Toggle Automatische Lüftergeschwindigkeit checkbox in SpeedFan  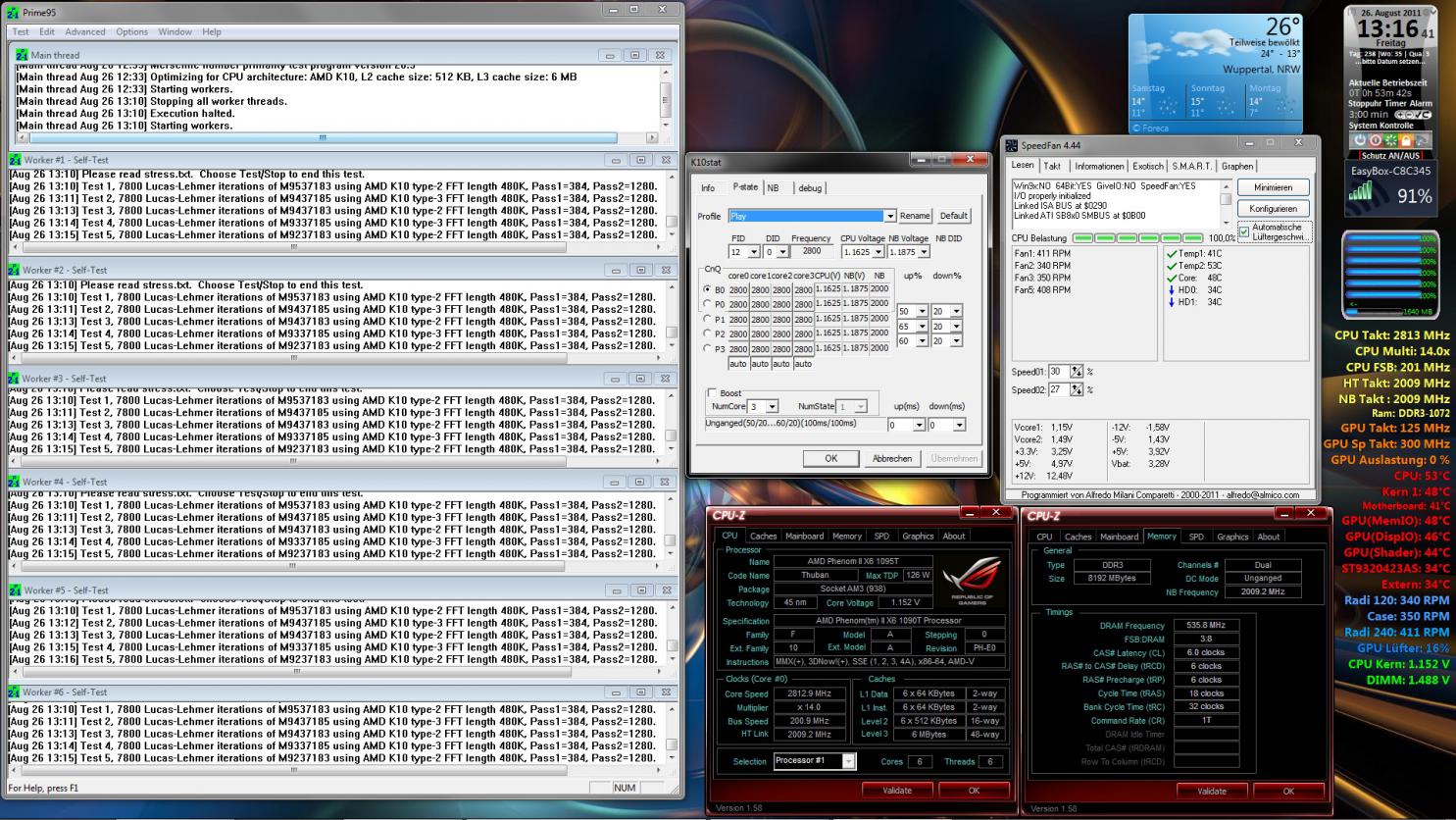click(1244, 231)
